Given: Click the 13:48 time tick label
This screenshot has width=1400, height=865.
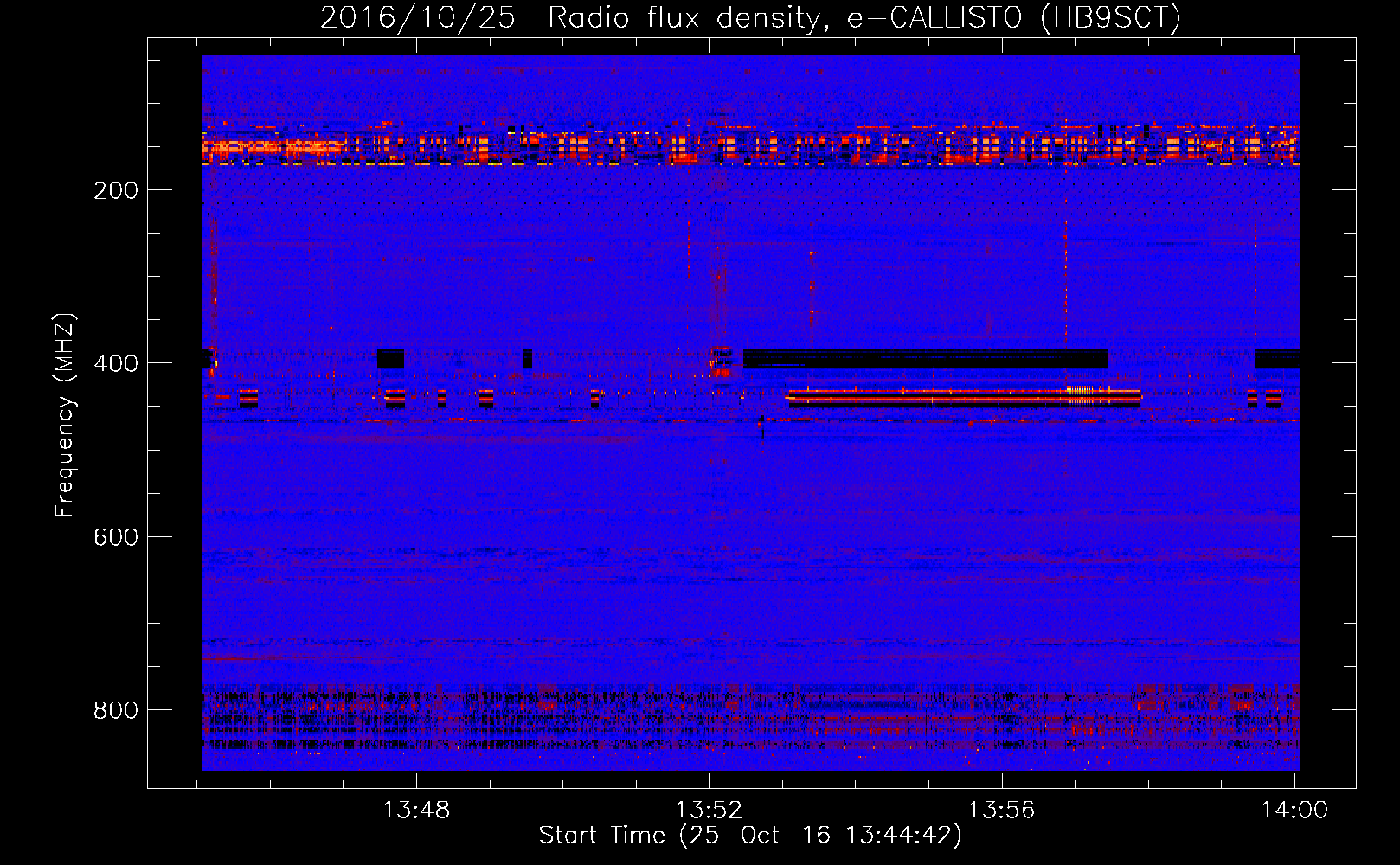Looking at the screenshot, I should pyautogui.click(x=416, y=811).
